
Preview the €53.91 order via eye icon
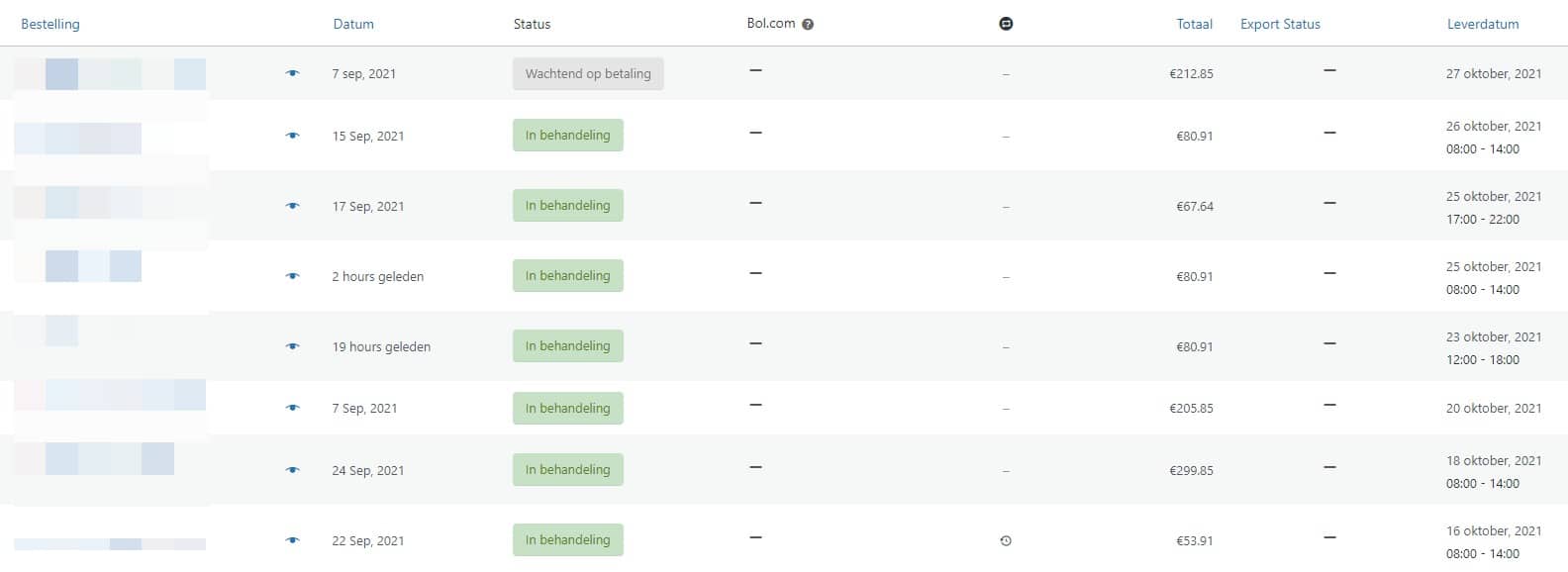pyautogui.click(x=292, y=541)
